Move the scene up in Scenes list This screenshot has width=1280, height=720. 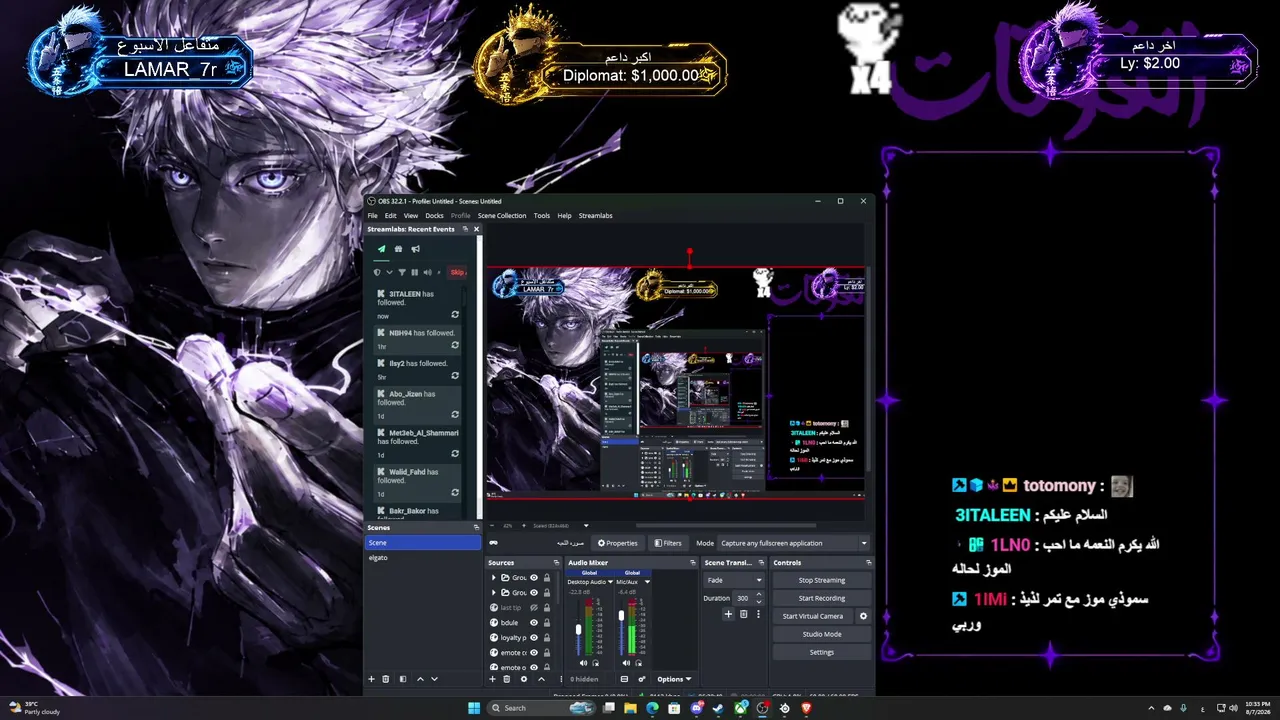[420, 679]
